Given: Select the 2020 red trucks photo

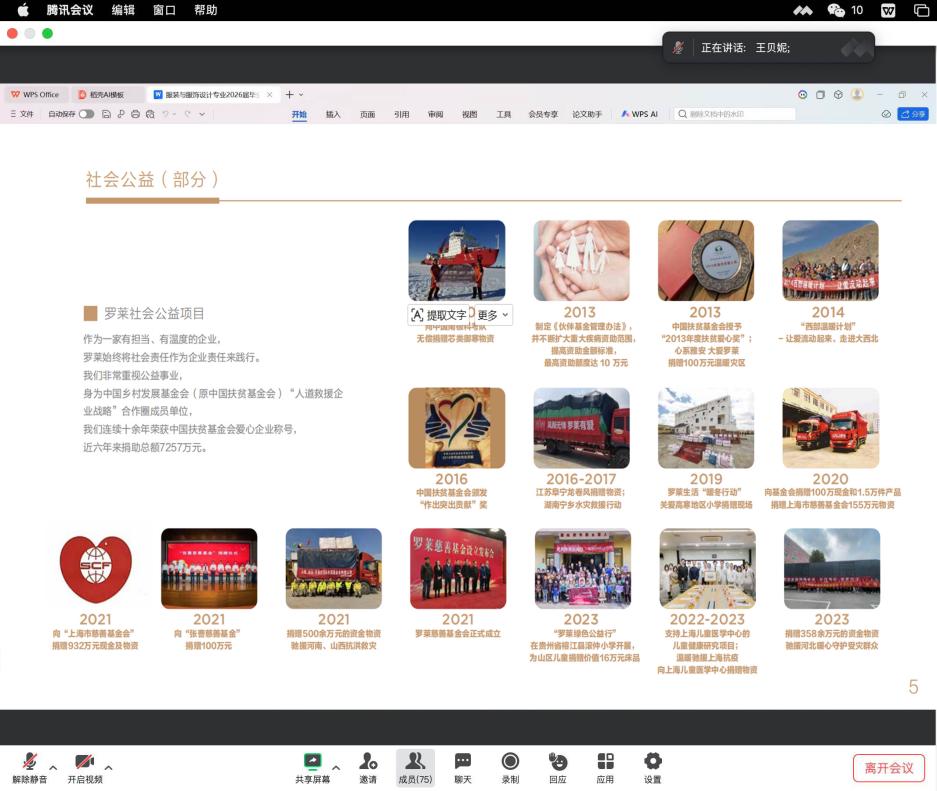Looking at the screenshot, I should tap(831, 428).
